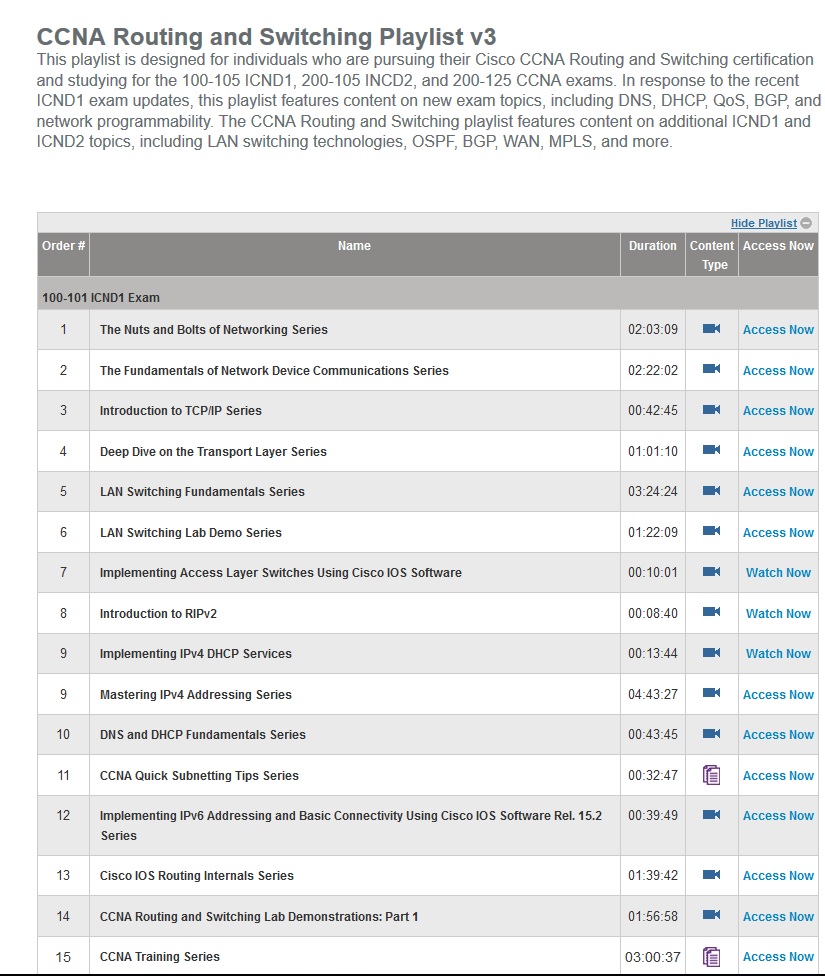Click the video icon beside Introduction to RIPv2
Screen dimensions: 825x976
(x=712, y=613)
